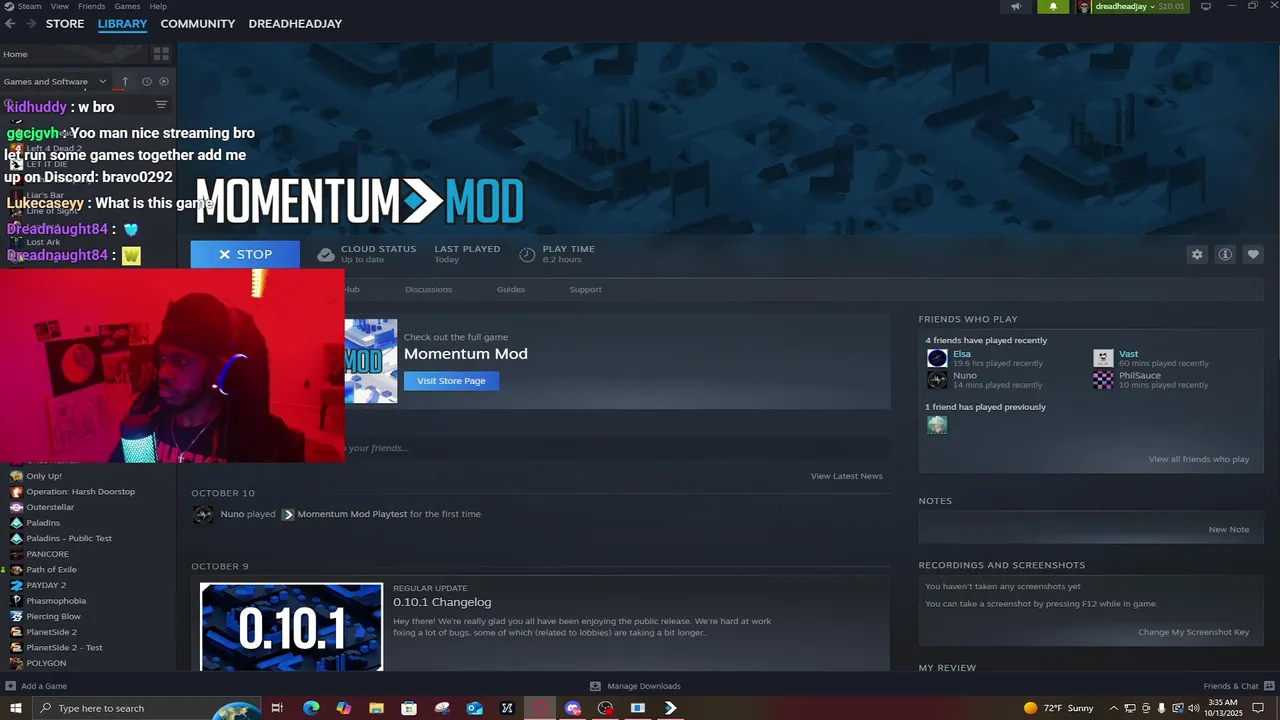Switch to the STORE tab
Screen dimensions: 1280x720
click(65, 24)
